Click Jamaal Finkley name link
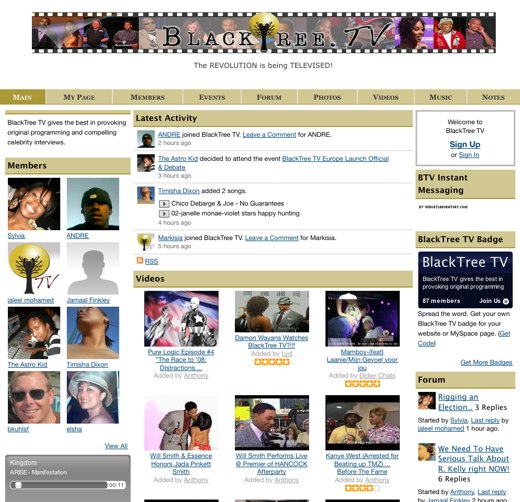The width and height of the screenshot is (520, 502). coord(88,300)
